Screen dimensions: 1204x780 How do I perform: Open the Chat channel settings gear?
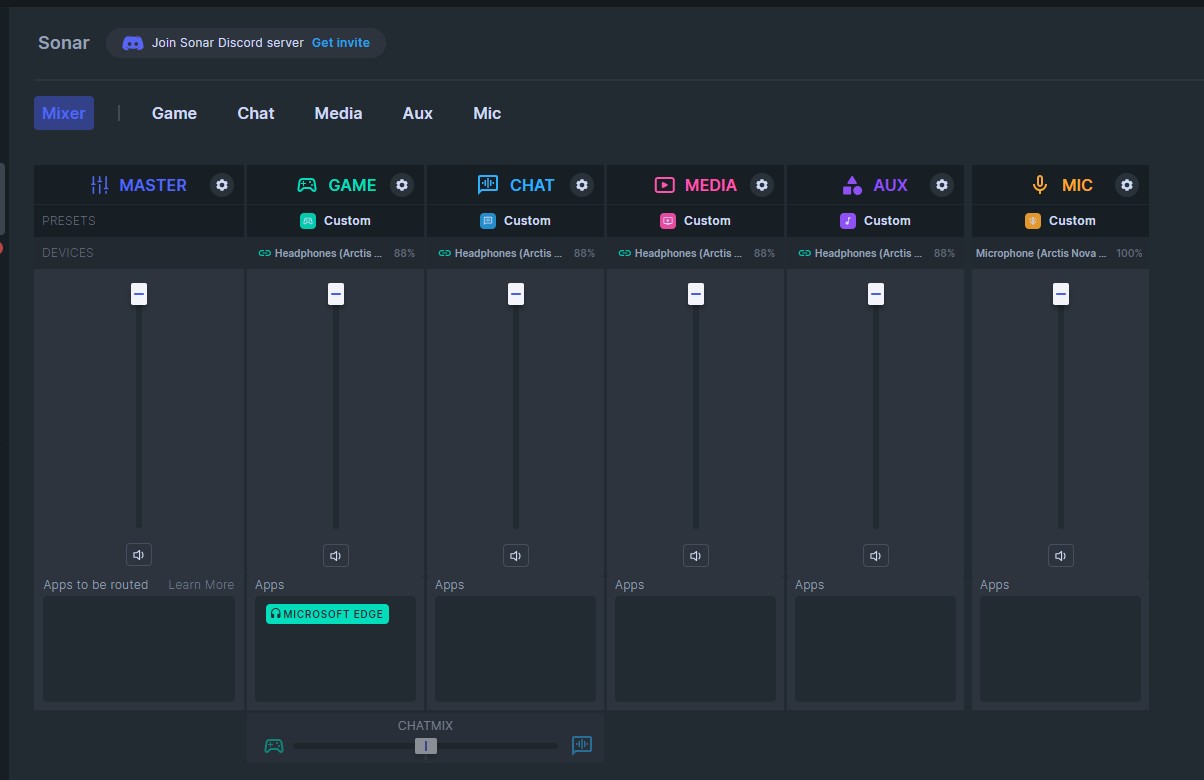pyautogui.click(x=582, y=185)
